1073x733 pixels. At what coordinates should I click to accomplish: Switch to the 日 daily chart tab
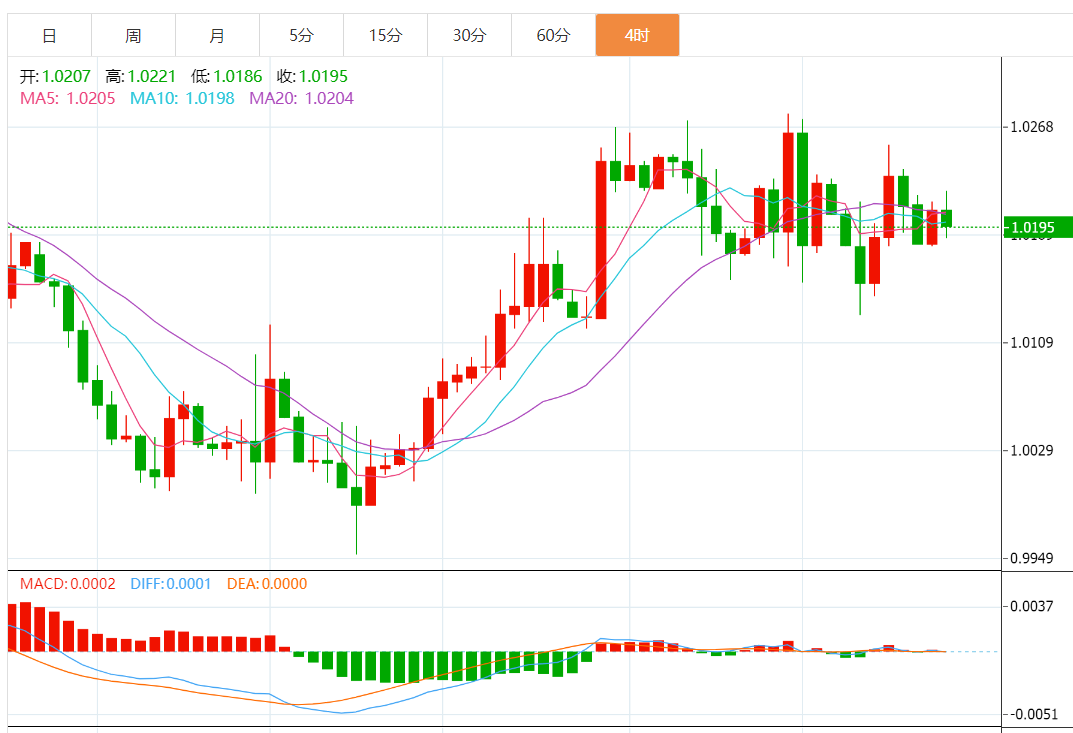point(49,35)
